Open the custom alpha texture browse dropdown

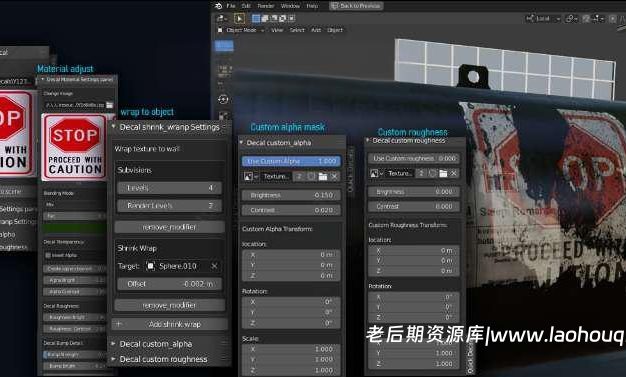click(x=251, y=177)
